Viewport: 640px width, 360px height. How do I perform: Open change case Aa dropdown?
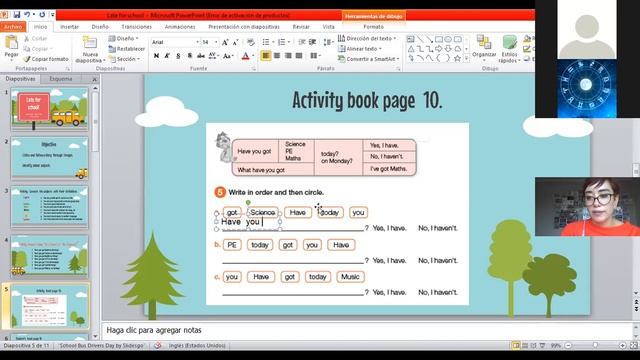[228, 56]
